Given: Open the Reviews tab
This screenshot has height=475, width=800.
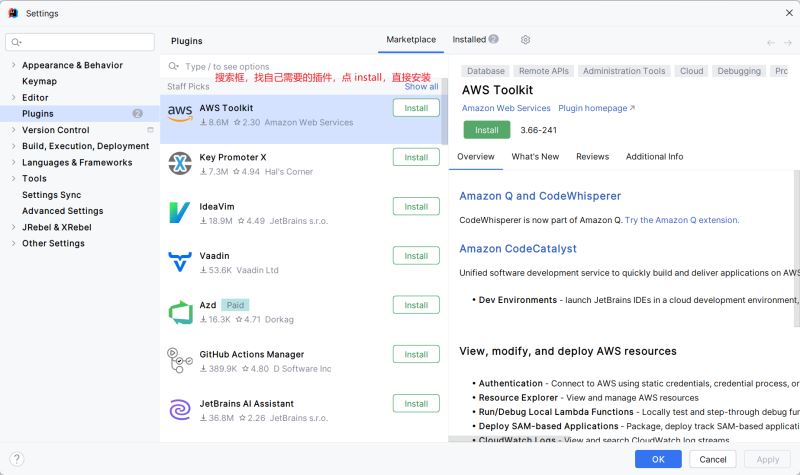Looking at the screenshot, I should click(x=592, y=157).
